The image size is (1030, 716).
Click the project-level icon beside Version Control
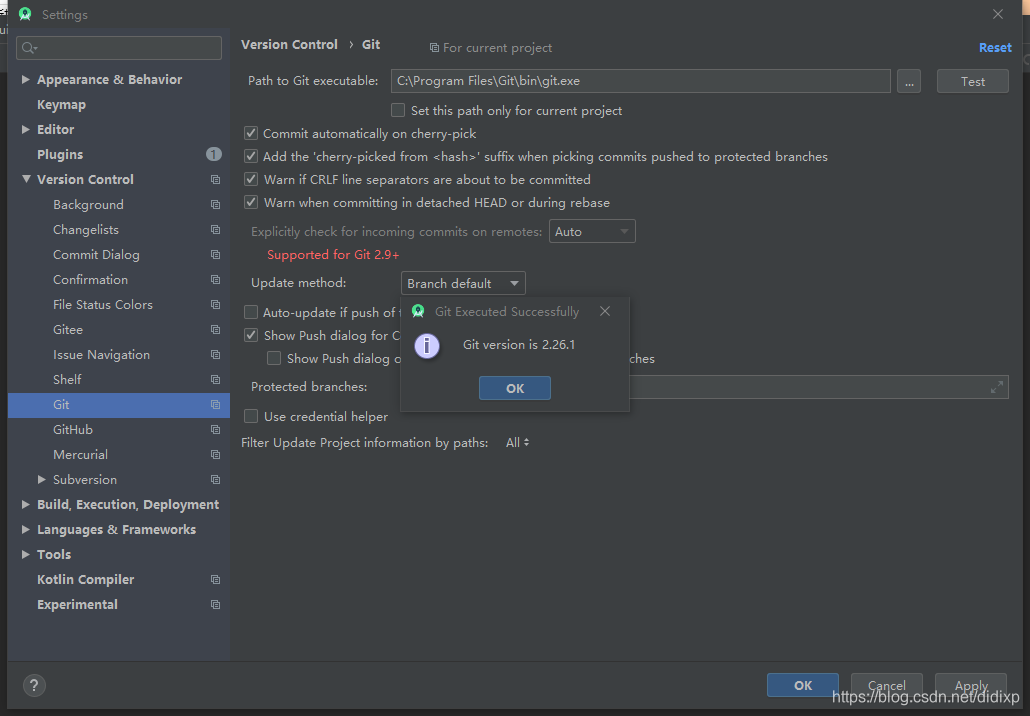coord(215,179)
